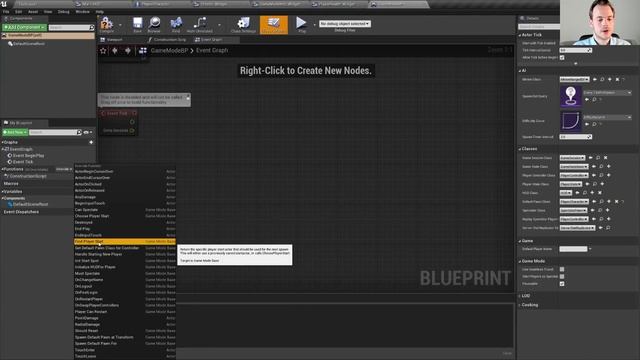Select Choose Player Start in override list

coord(125,216)
